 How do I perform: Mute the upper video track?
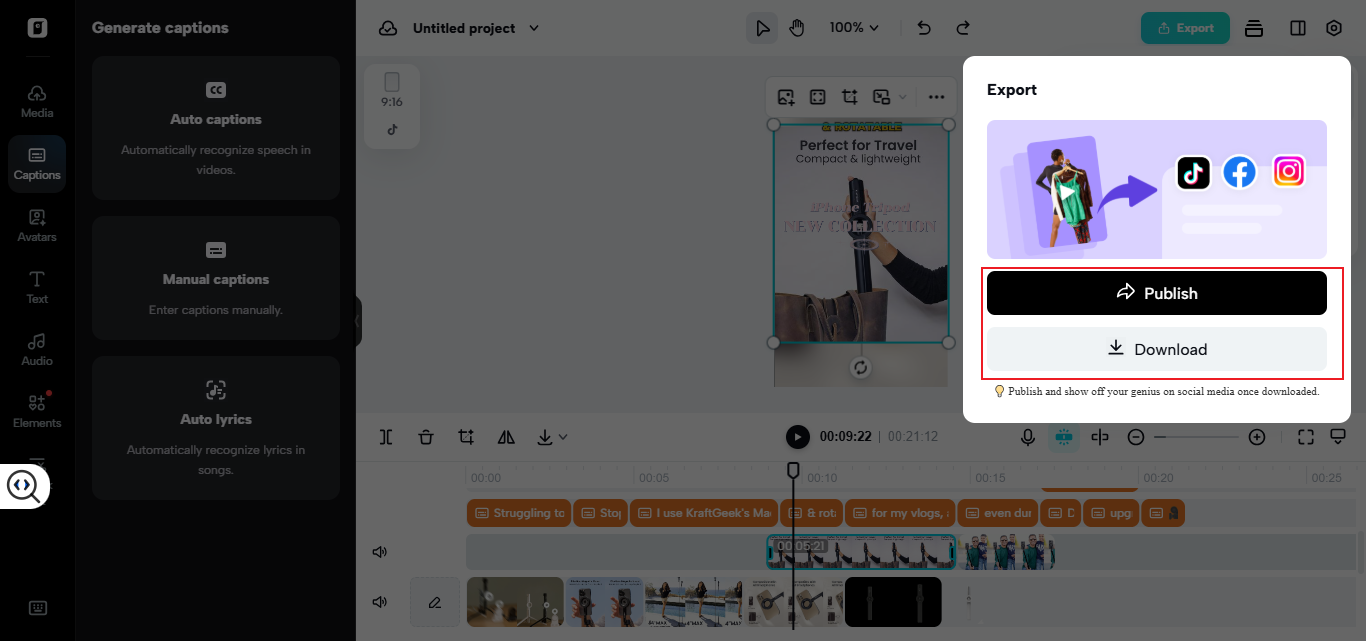pos(380,552)
